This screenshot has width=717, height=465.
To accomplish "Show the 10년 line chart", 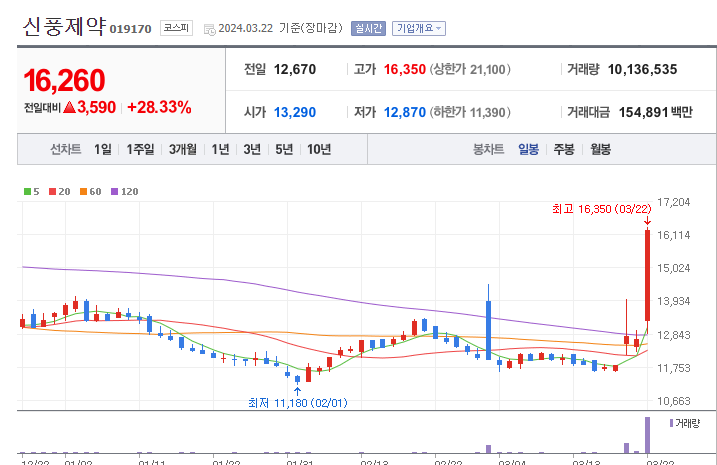I will click(x=319, y=149).
